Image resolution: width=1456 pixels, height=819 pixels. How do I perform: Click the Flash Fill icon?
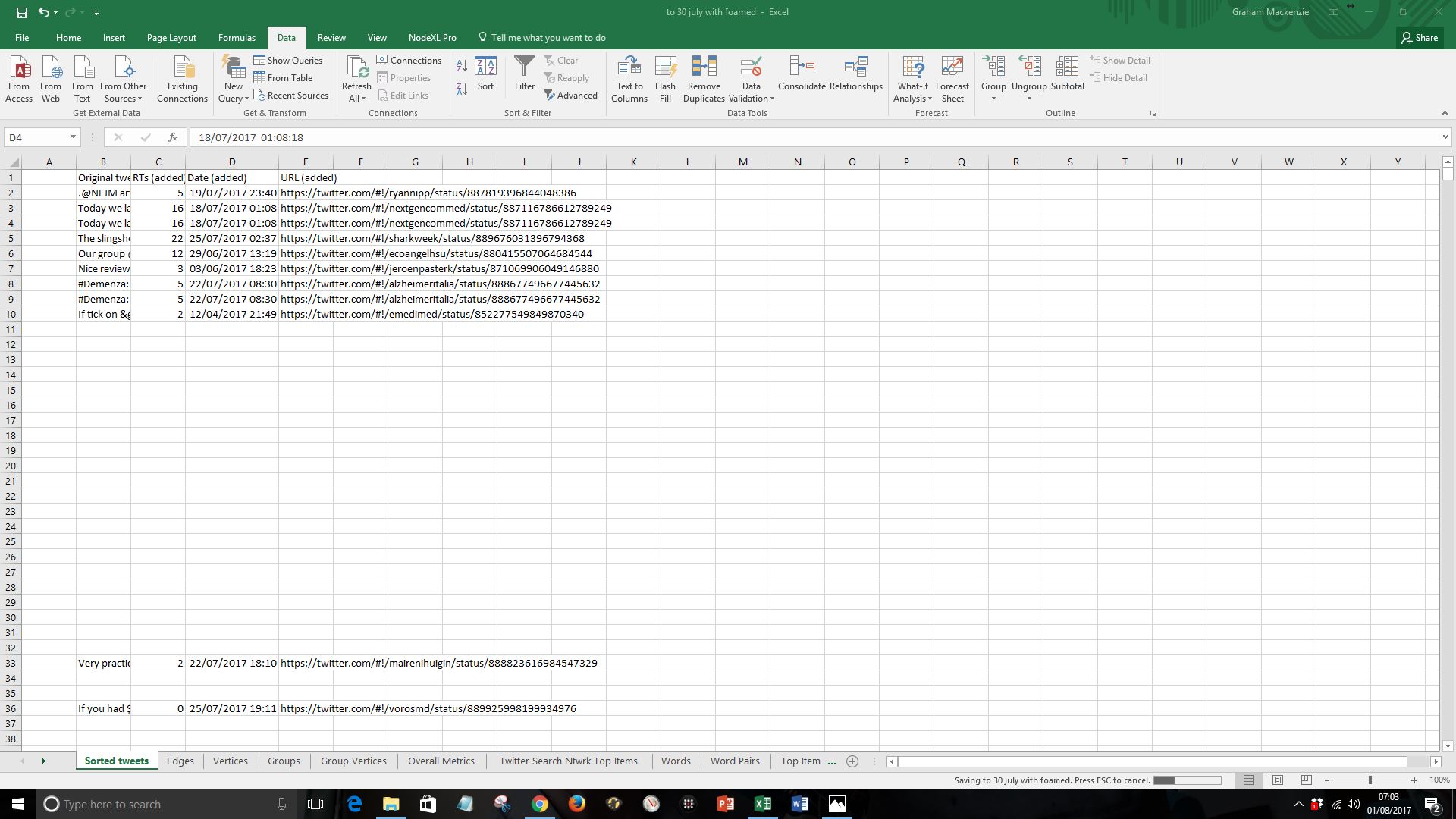tap(665, 78)
